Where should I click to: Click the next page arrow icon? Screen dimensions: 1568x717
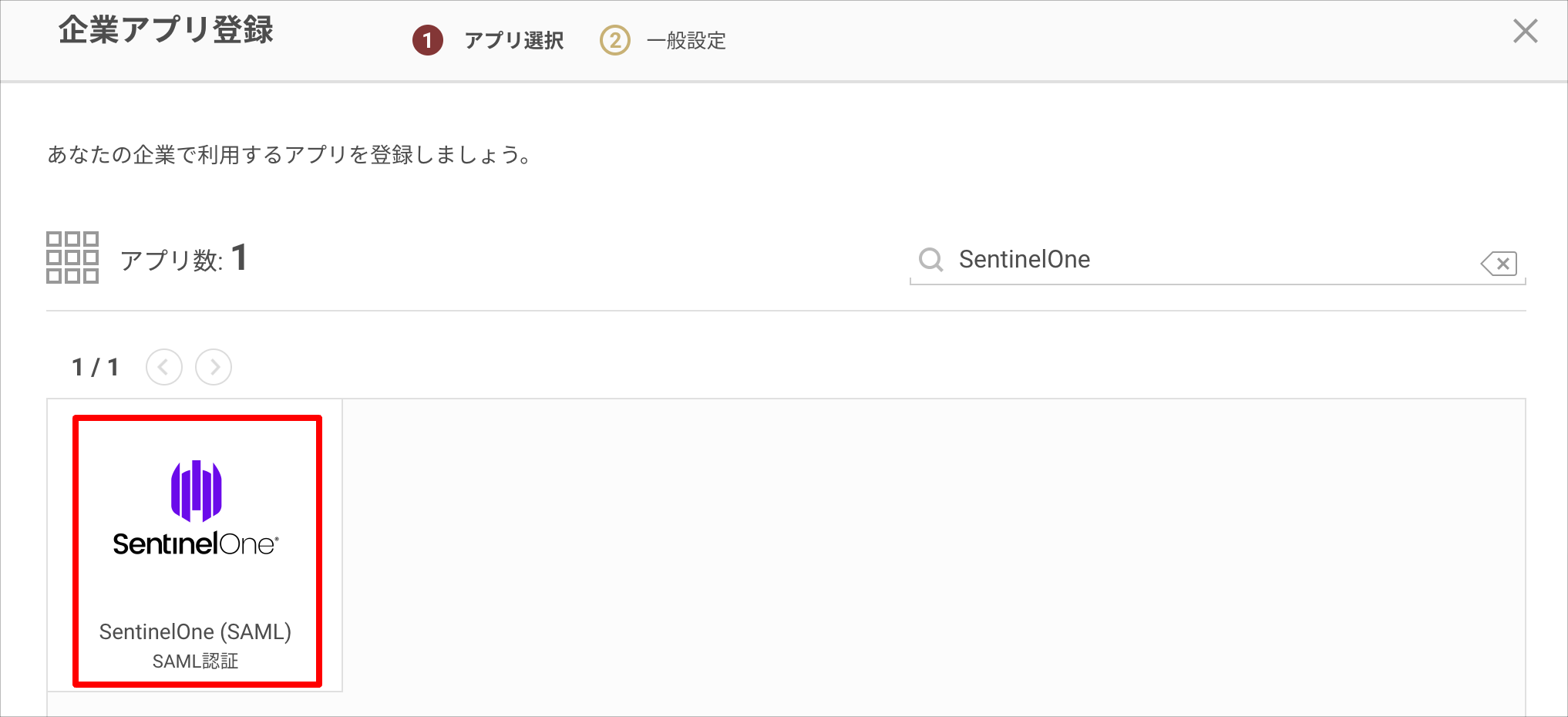(214, 367)
